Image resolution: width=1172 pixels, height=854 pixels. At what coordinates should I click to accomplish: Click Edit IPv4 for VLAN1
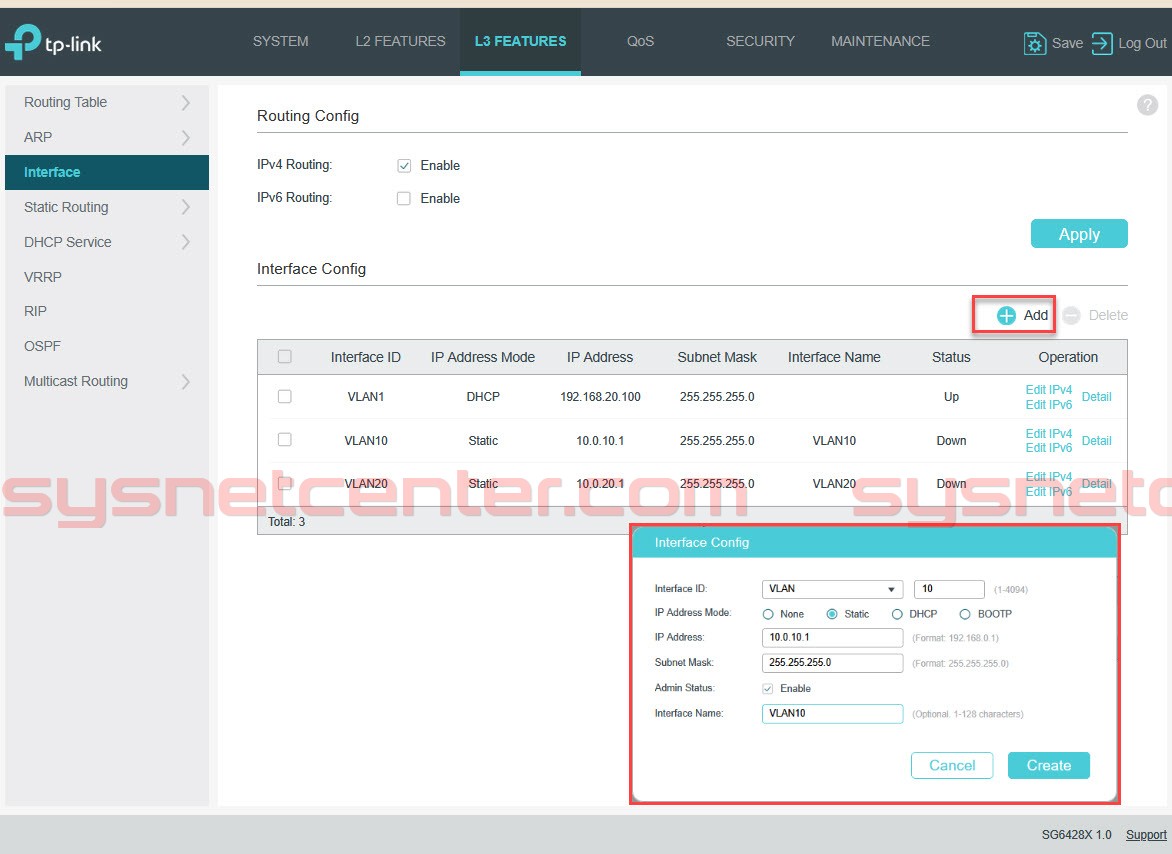(1049, 389)
